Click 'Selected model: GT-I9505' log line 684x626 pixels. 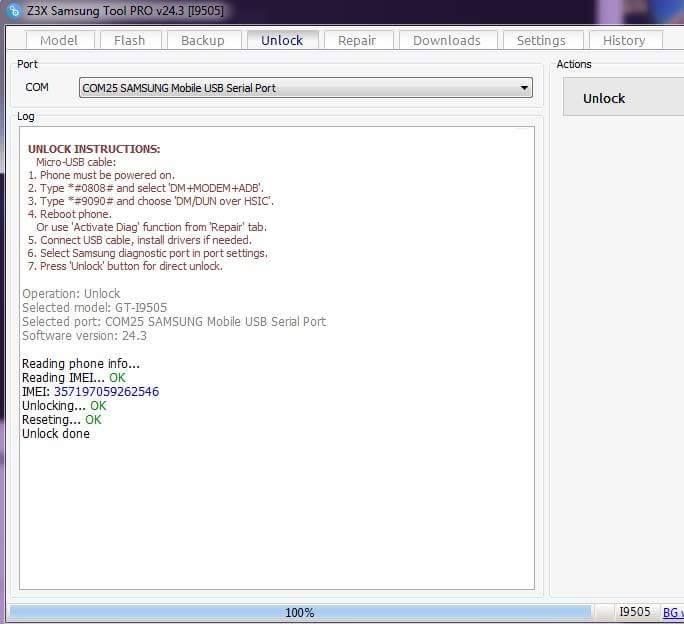pyautogui.click(x=95, y=308)
